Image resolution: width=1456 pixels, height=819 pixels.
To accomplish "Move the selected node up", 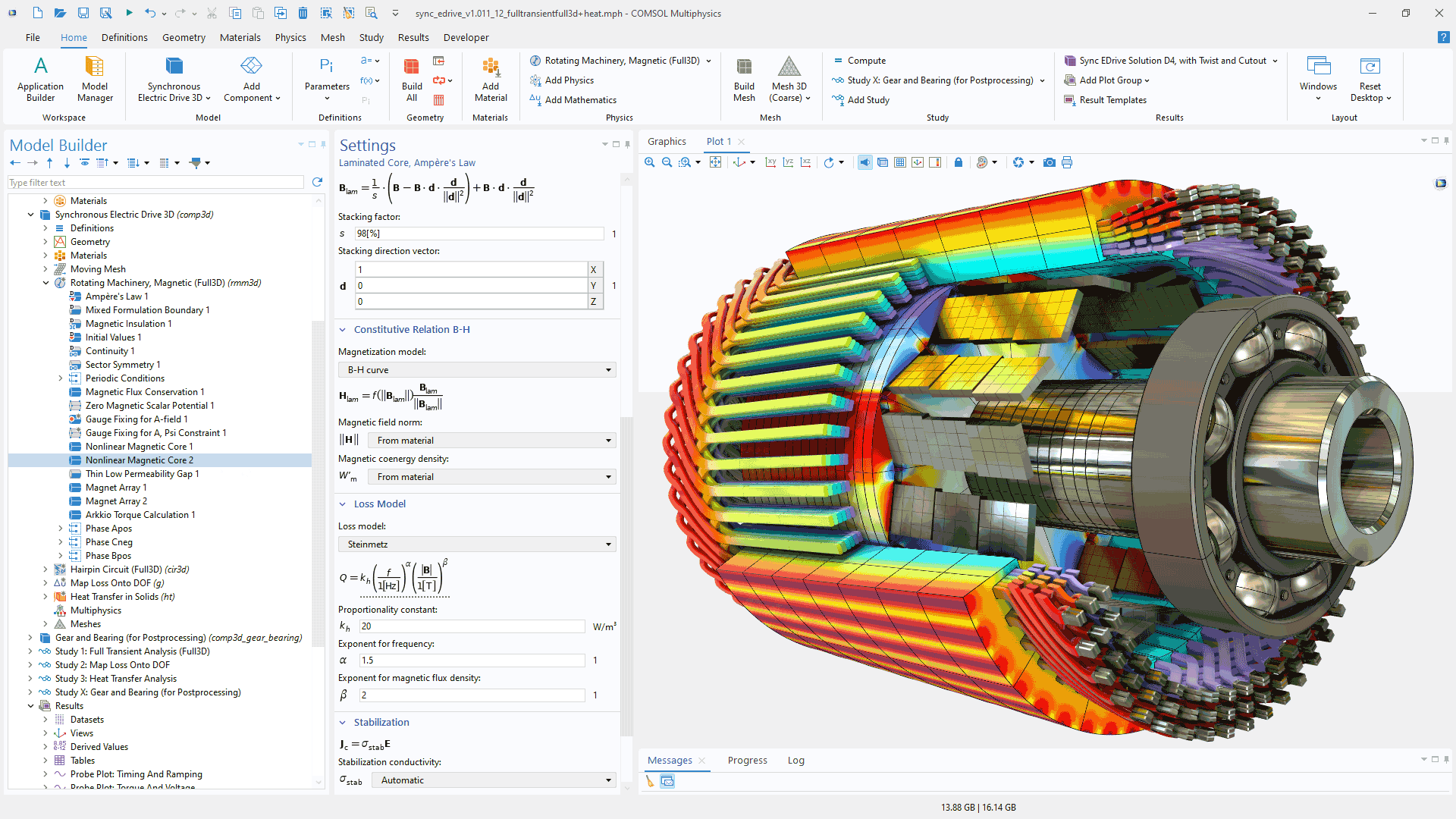I will (x=50, y=162).
